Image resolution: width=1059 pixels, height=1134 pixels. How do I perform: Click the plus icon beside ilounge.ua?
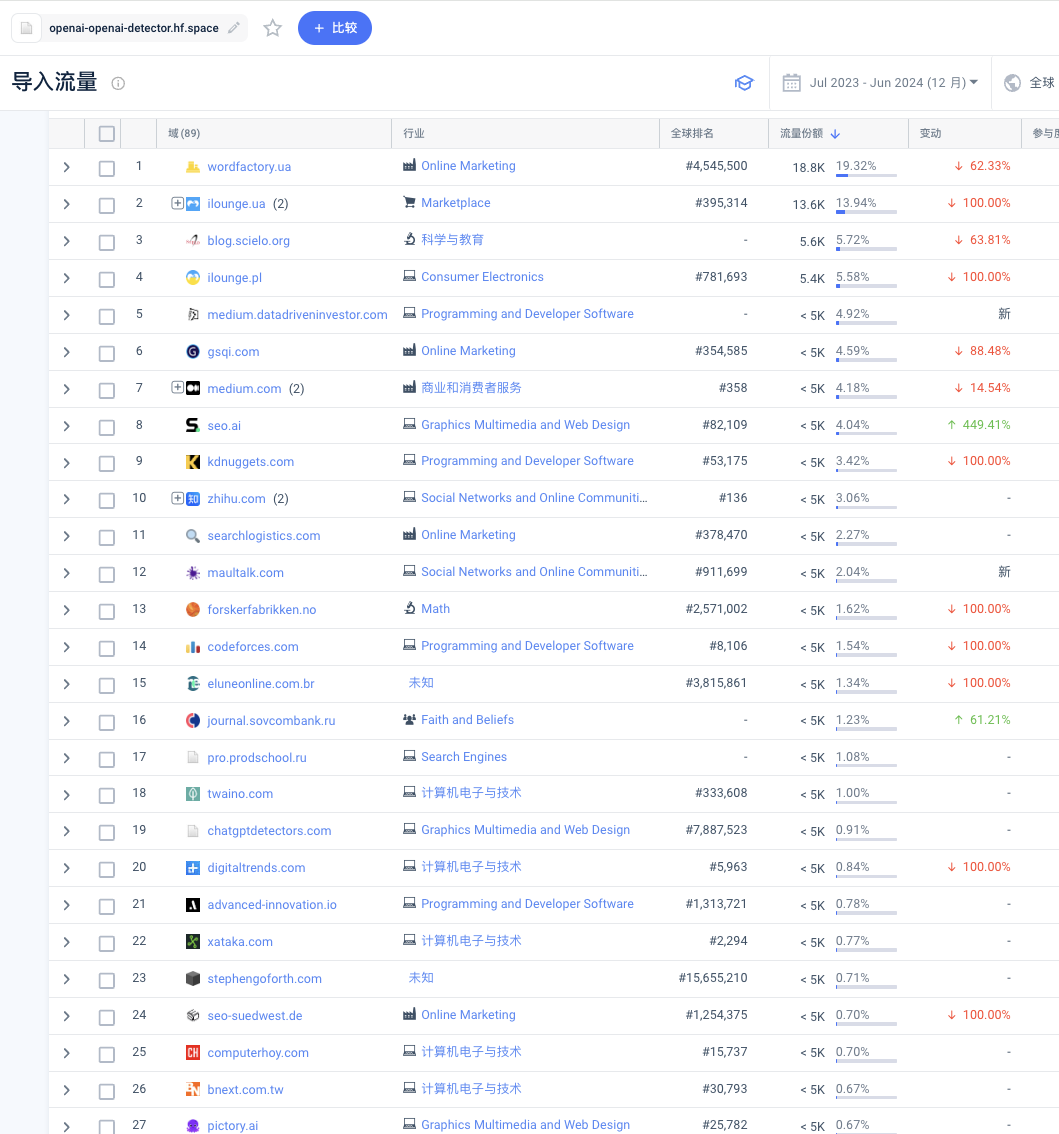point(177,203)
